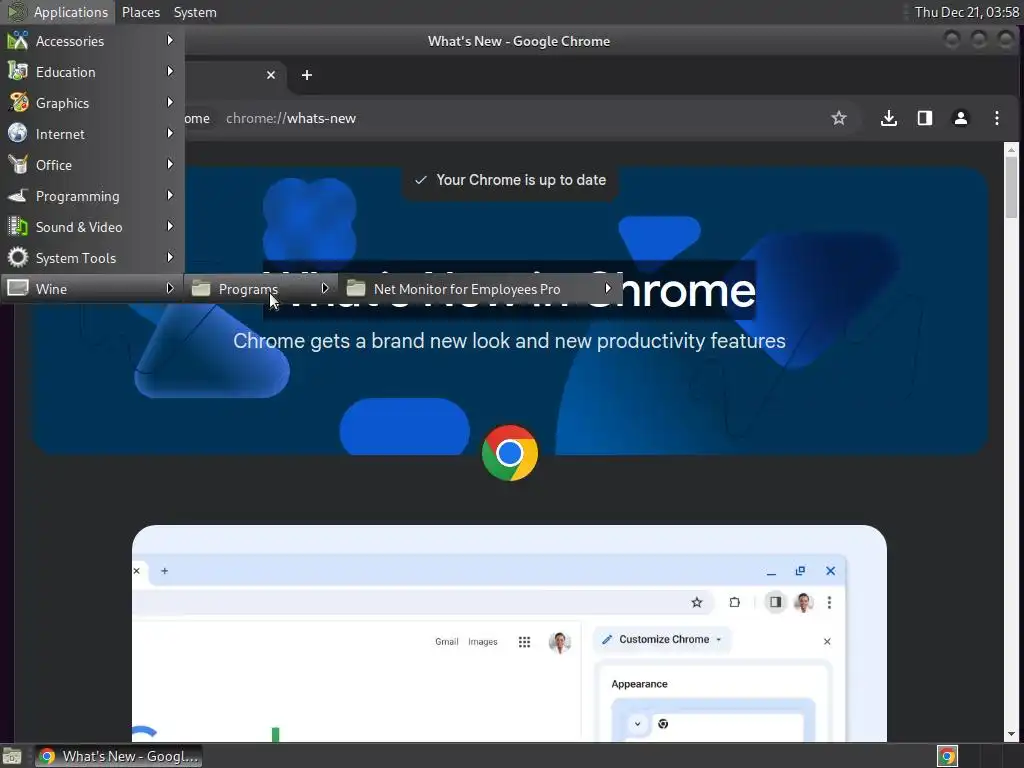Open the Internet menu category

point(92,134)
